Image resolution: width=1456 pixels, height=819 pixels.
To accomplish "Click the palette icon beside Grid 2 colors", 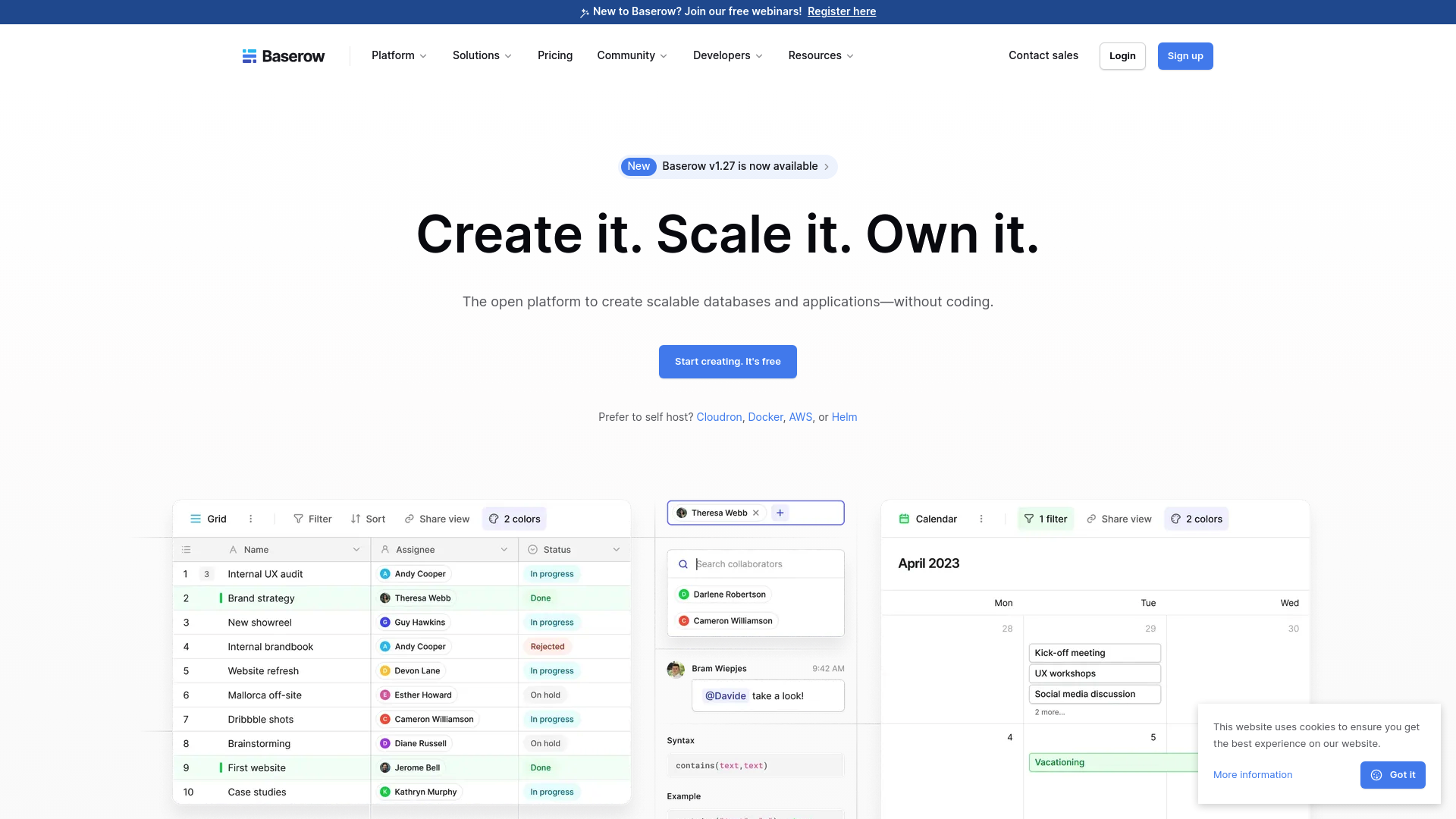I will click(494, 519).
